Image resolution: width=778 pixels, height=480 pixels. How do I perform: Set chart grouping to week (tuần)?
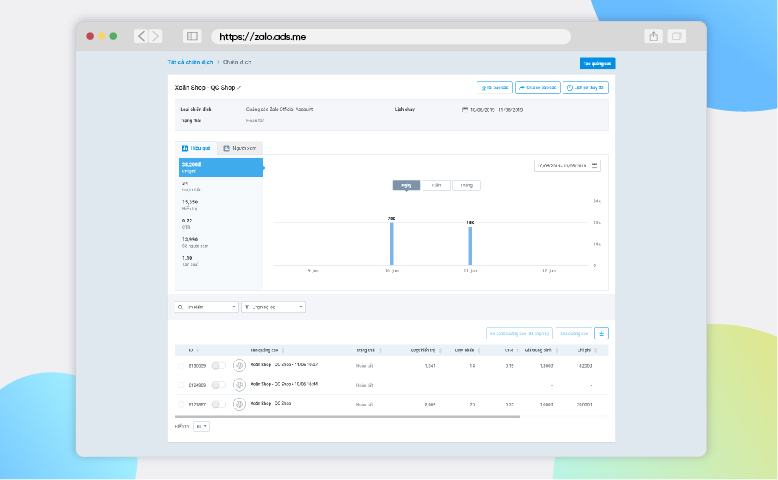436,185
